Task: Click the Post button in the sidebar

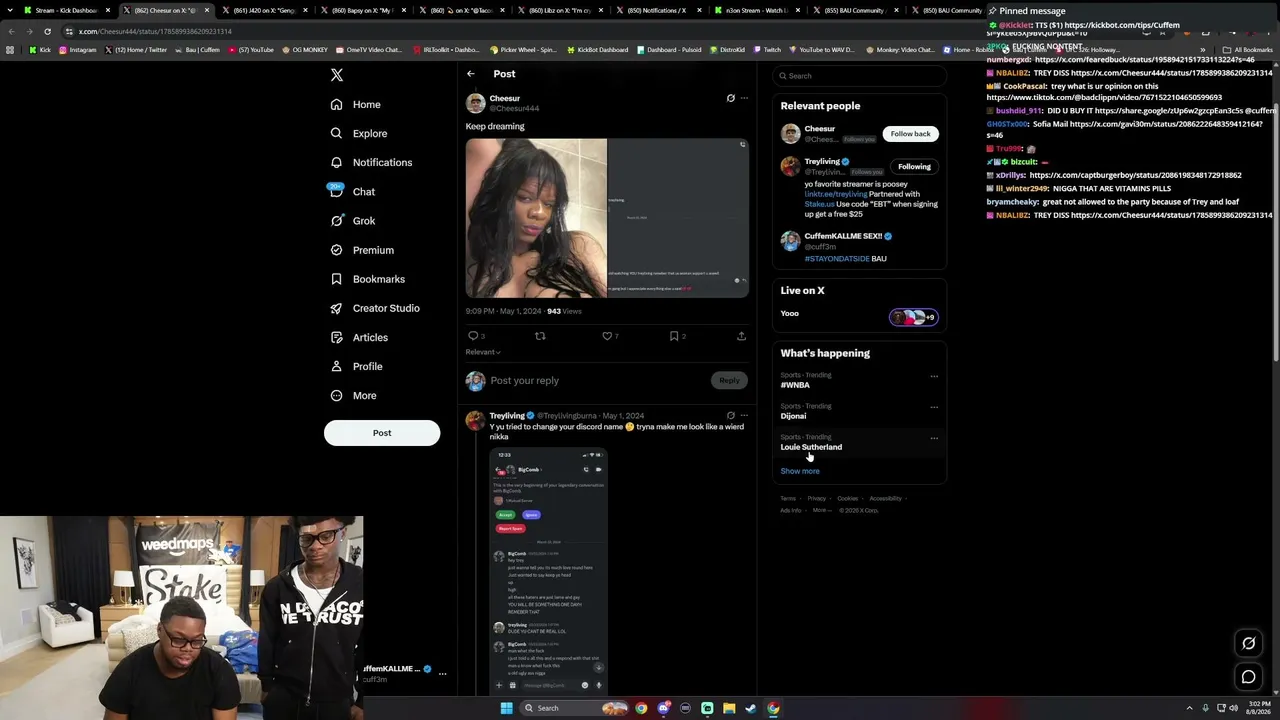Action: pyautogui.click(x=382, y=433)
